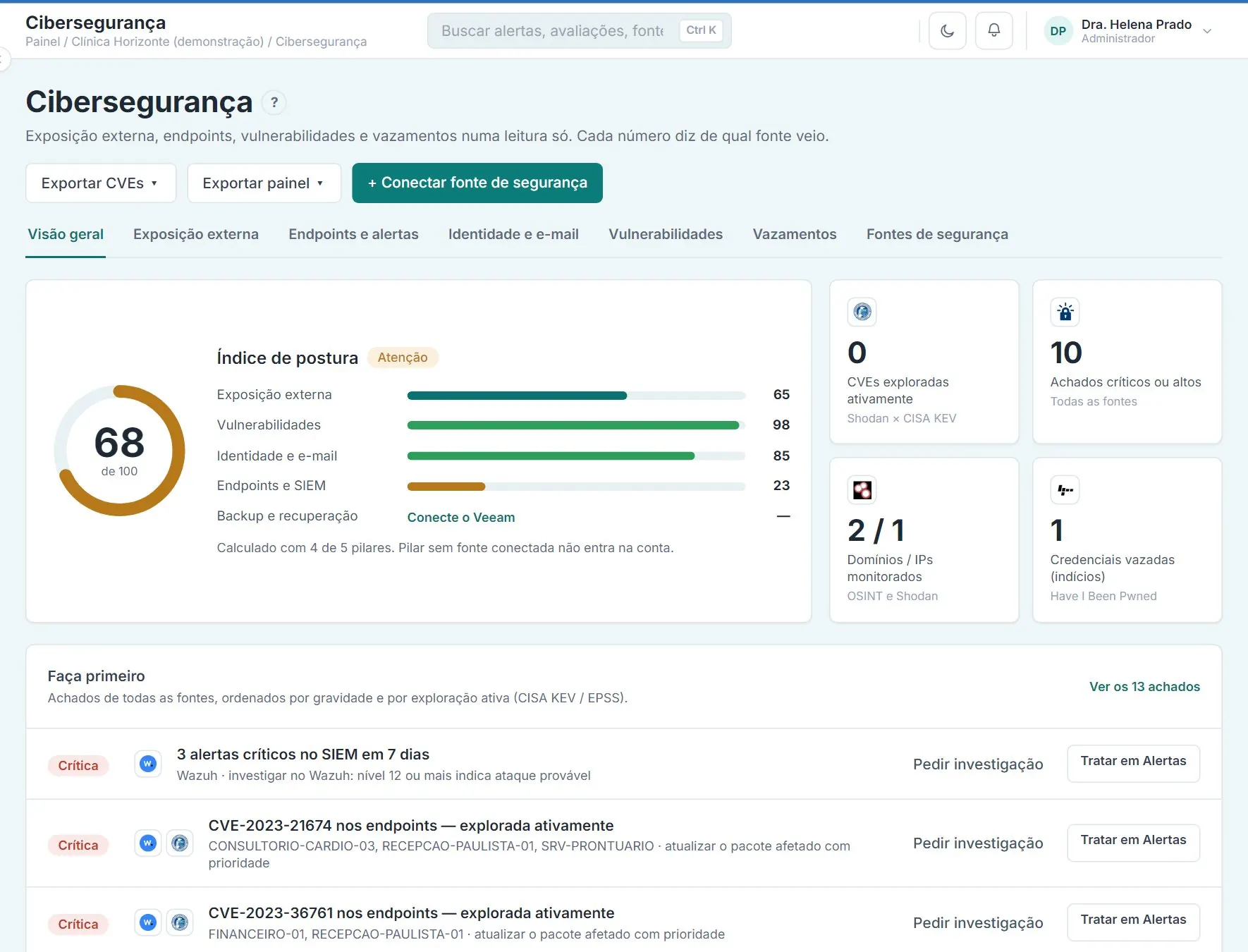The height and width of the screenshot is (952, 1248).
Task: Open the Fontes de segurança tab
Action: pyautogui.click(x=937, y=234)
